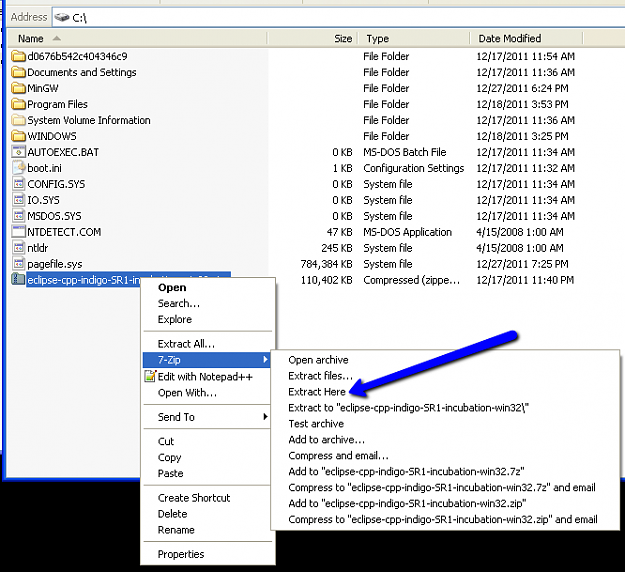Image resolution: width=625 pixels, height=572 pixels.
Task: Click the 110,402 KB size value
Action: click(326, 280)
